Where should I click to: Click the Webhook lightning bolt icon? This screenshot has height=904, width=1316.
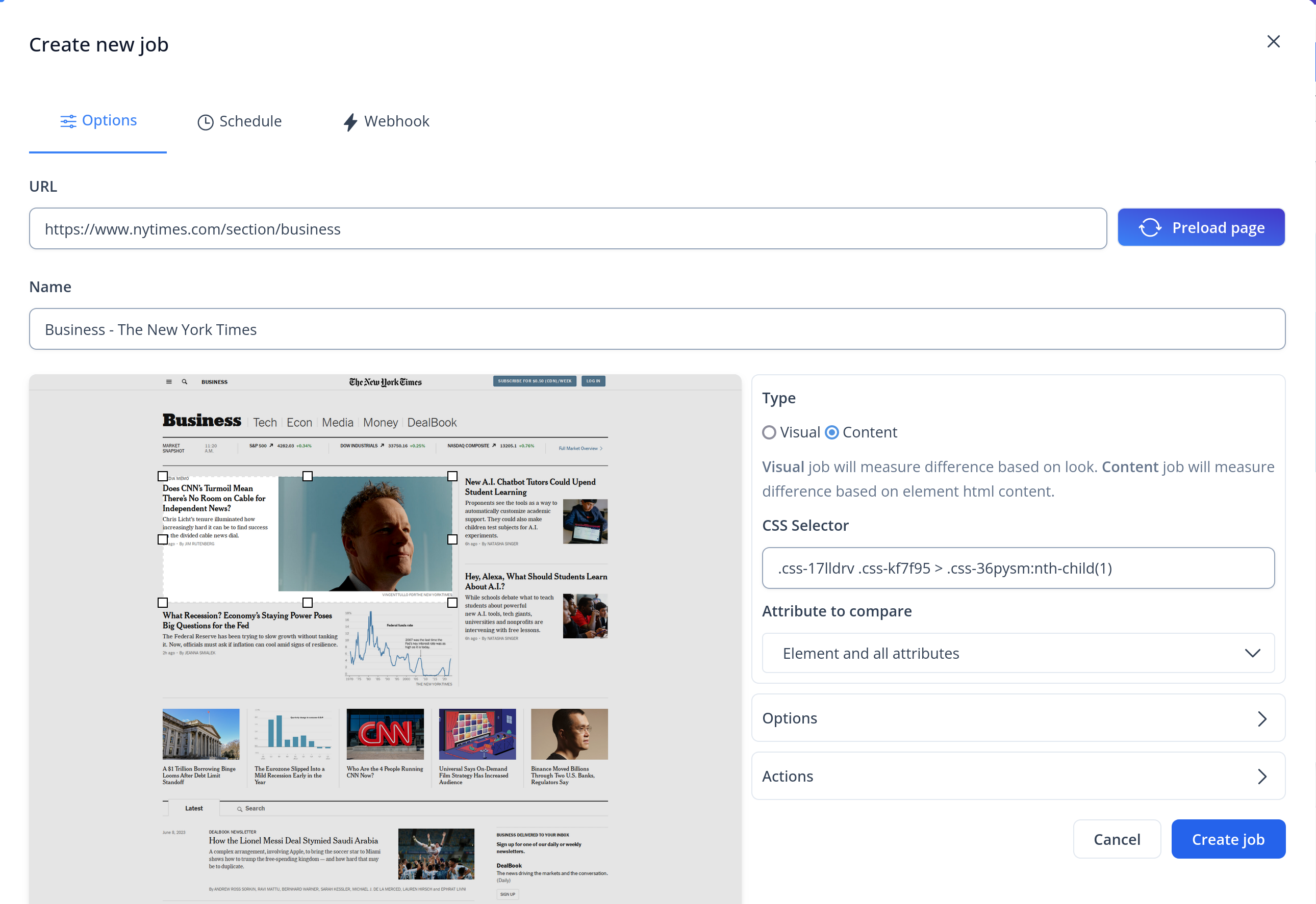tap(350, 122)
